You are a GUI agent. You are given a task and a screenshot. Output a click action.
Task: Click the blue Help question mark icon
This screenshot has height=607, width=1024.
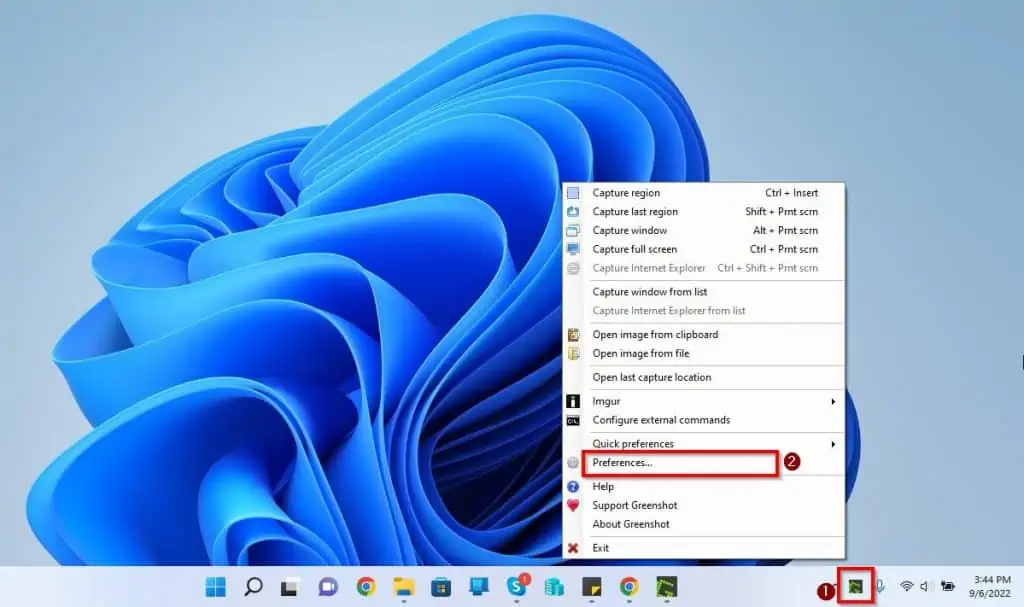pyautogui.click(x=573, y=487)
